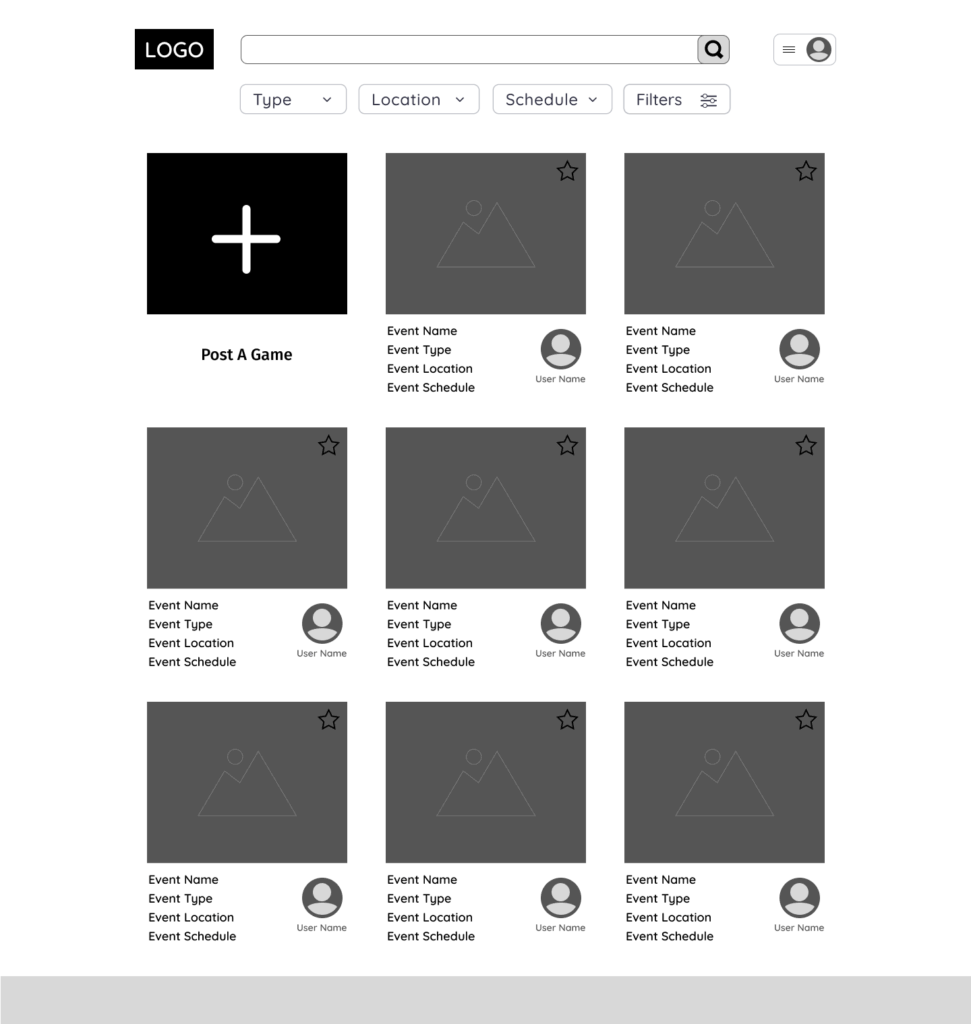This screenshot has height=1024, width=971.
Task: Click the Filters sliders icon
Action: click(708, 100)
